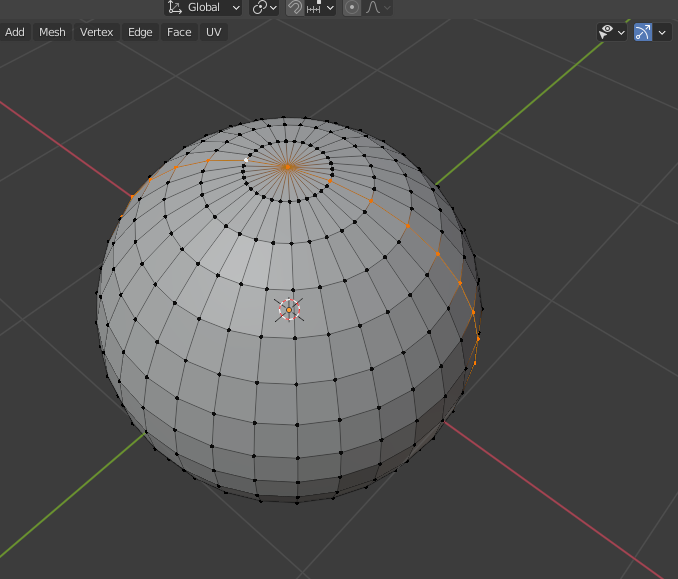The width and height of the screenshot is (678, 579).
Task: Open the Mesh menu
Action: pos(52,32)
